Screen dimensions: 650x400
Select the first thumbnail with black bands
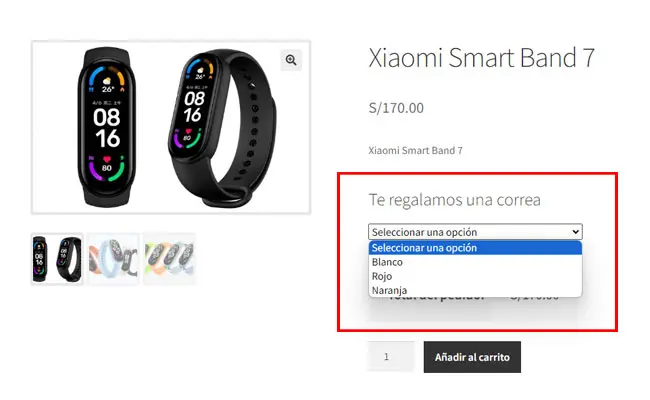click(57, 259)
